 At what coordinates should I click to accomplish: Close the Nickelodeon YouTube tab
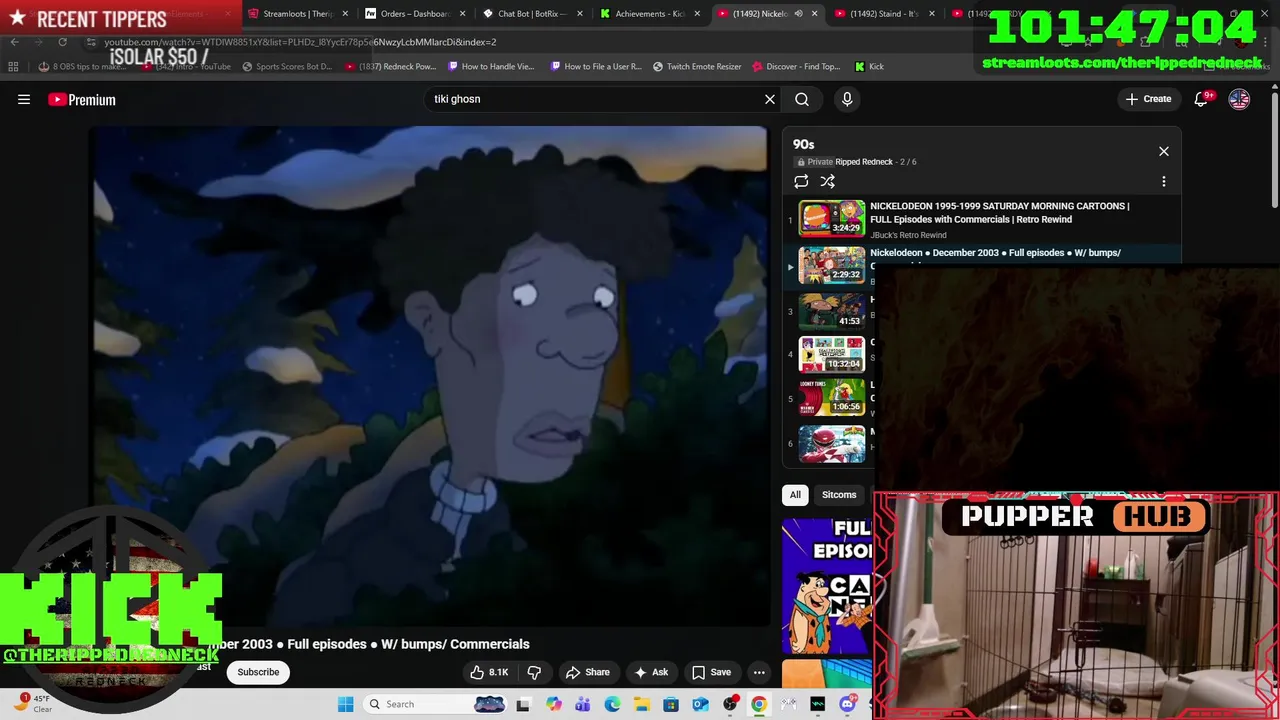pyautogui.click(x=814, y=14)
